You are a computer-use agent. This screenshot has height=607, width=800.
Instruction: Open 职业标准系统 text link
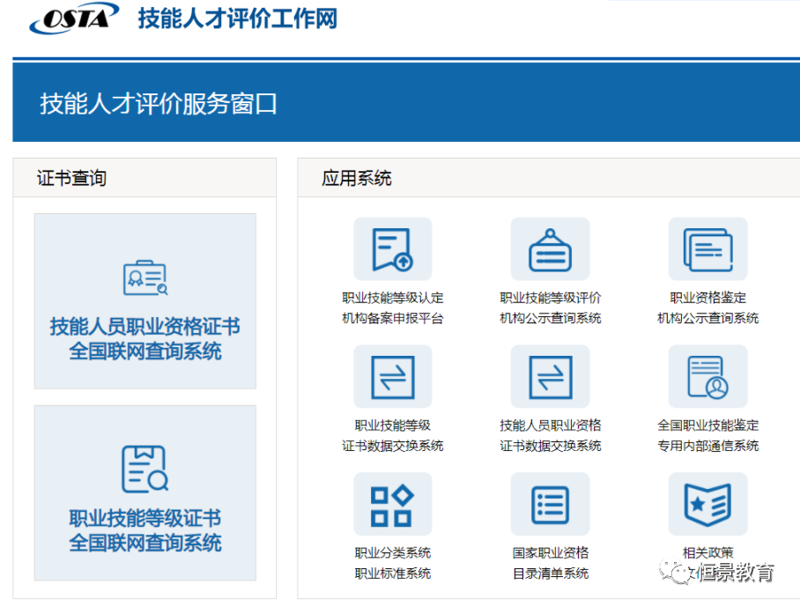[393, 573]
